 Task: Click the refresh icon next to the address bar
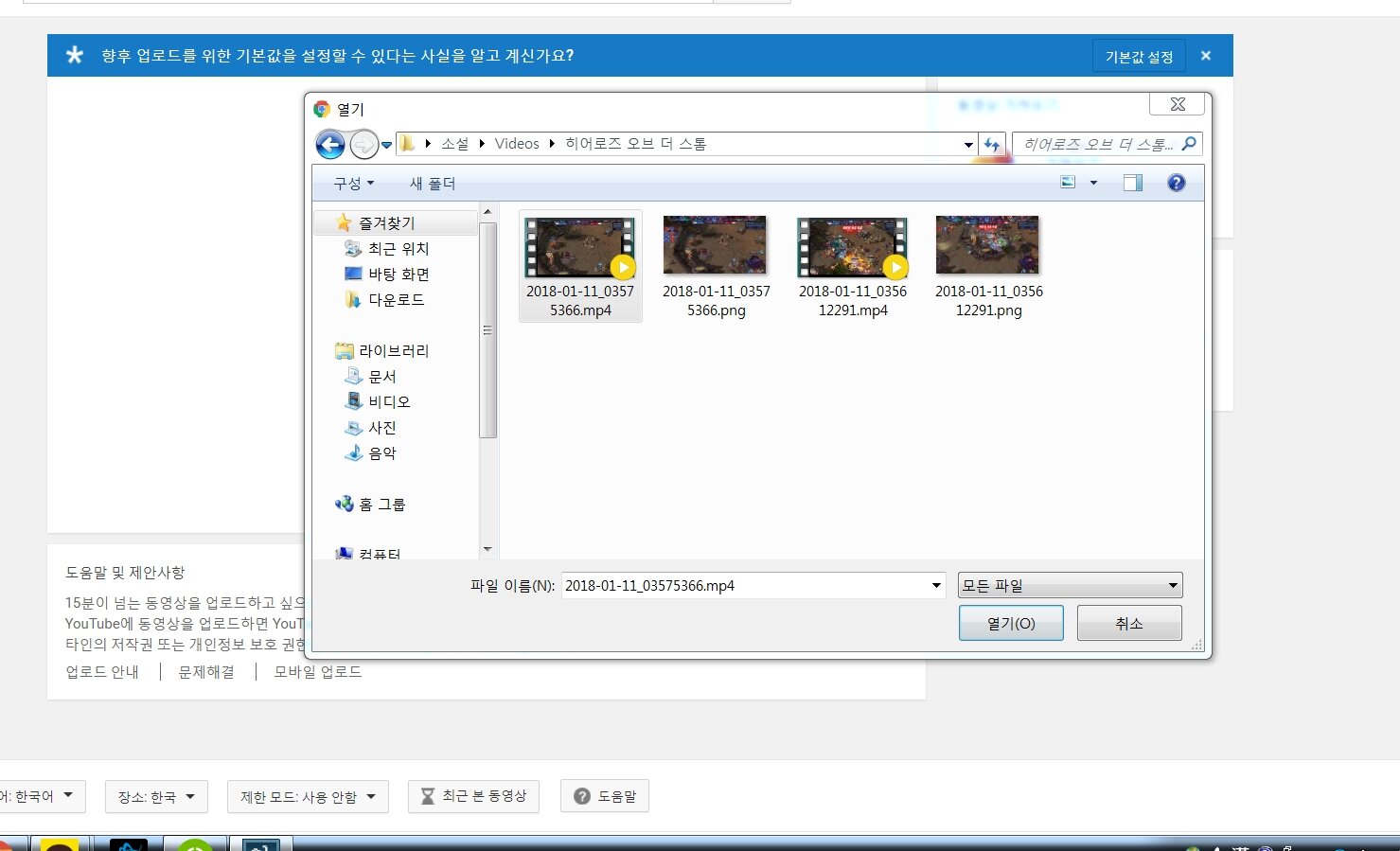point(991,144)
